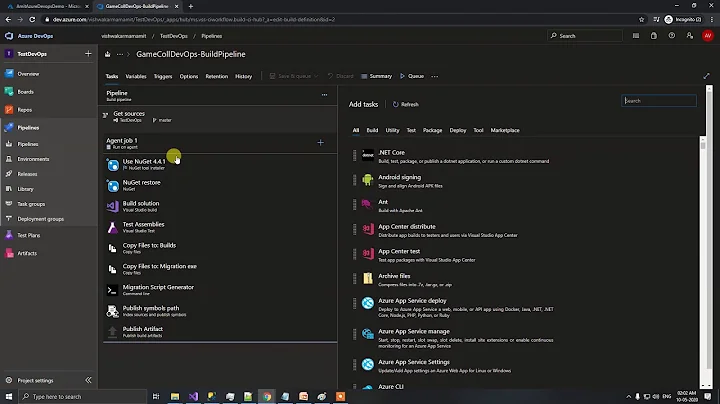Add a task to Agent job 1

point(321,143)
